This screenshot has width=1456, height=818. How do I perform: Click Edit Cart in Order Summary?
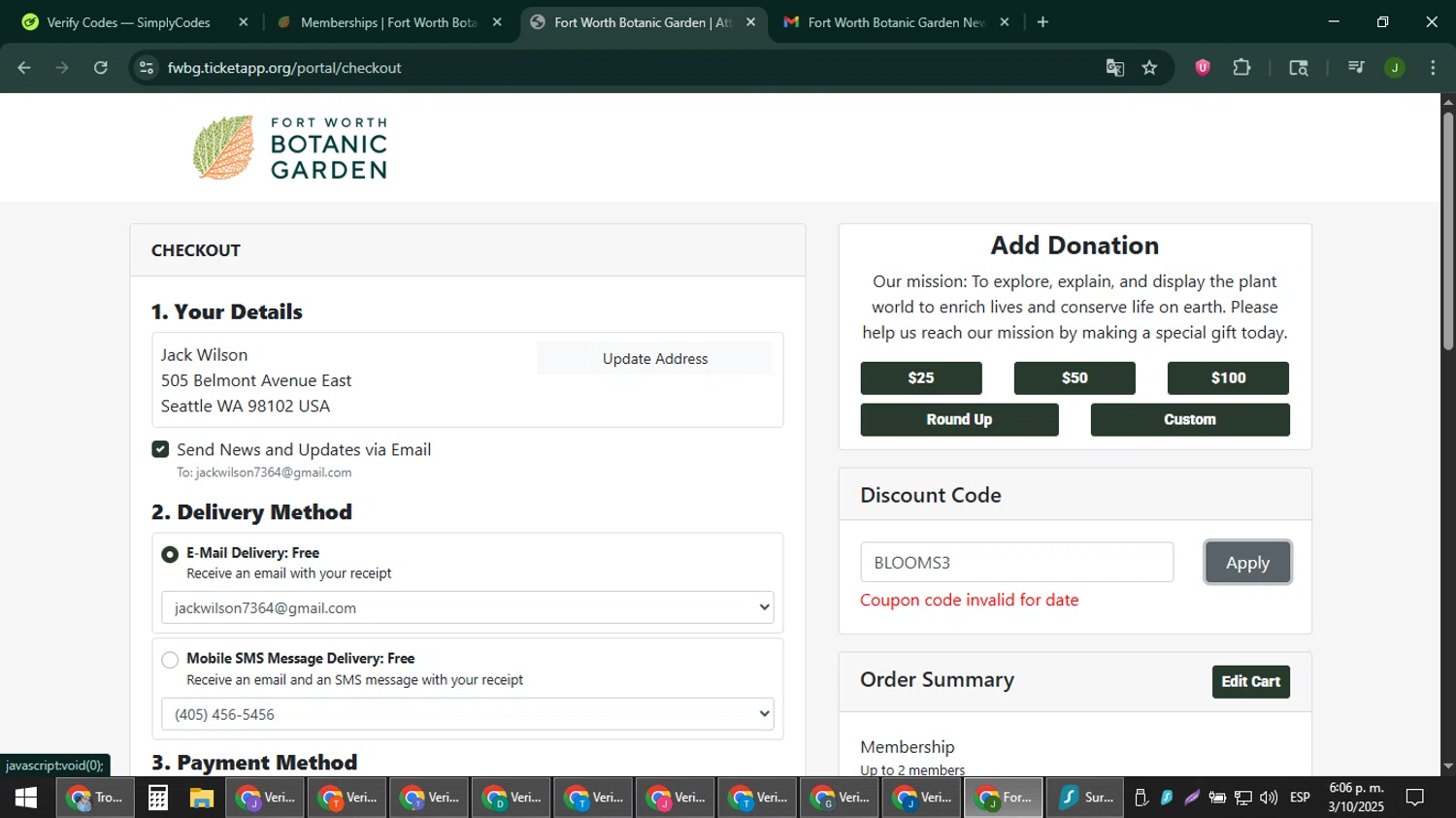[x=1251, y=681]
